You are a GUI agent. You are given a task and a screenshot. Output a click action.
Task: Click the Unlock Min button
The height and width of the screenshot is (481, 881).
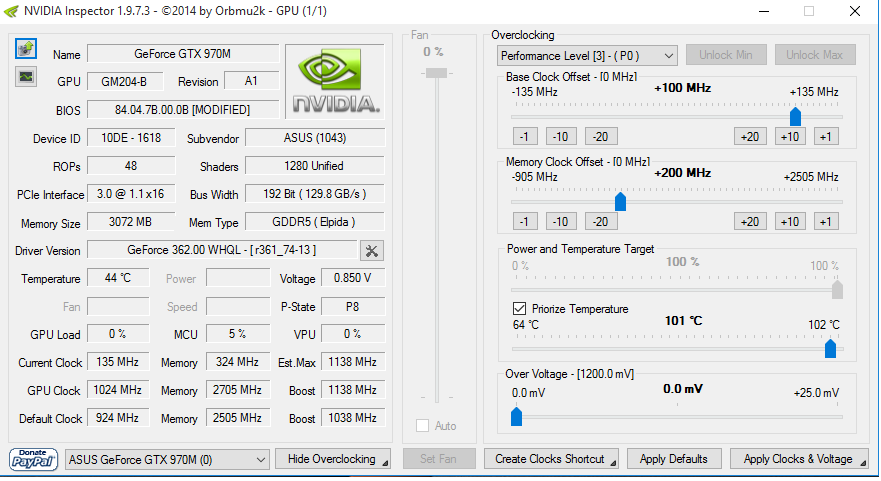[725, 55]
